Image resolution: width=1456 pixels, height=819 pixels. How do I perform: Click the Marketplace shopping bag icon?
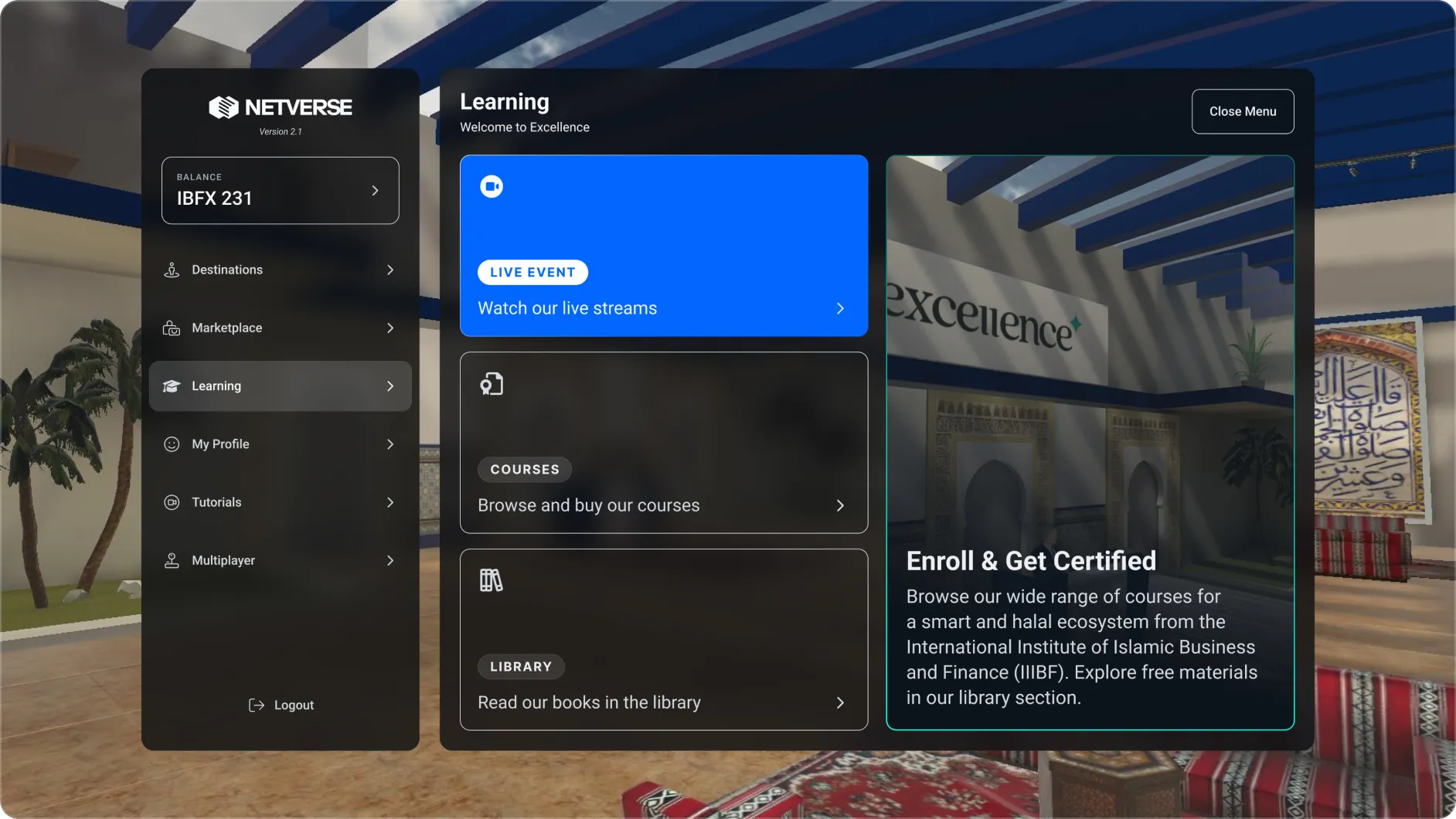(172, 328)
